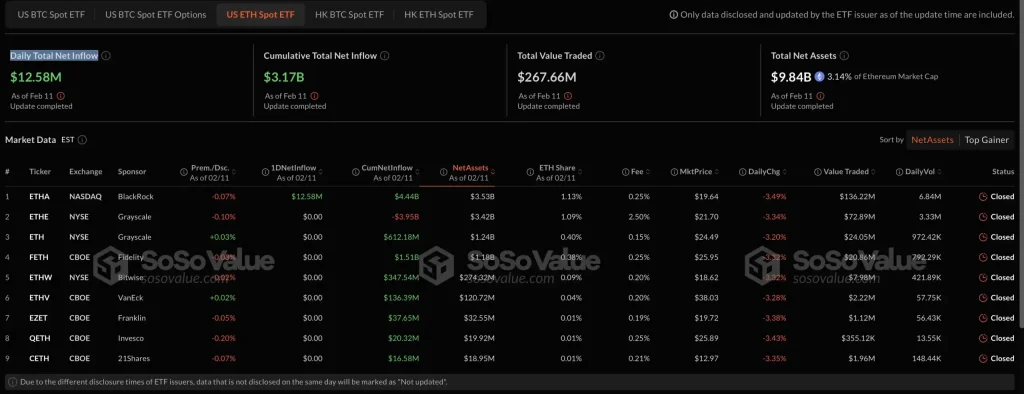Click info icon next to Market Data EST
1024x394 pixels.
click(82, 140)
